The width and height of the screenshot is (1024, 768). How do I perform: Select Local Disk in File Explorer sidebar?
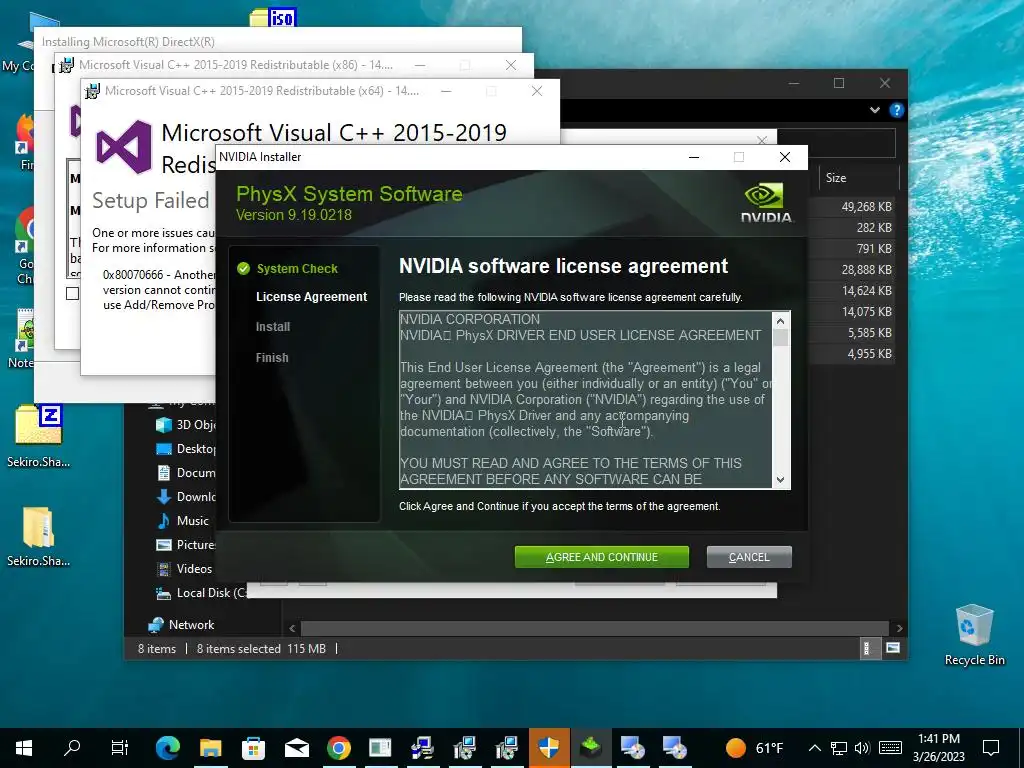pos(202,593)
